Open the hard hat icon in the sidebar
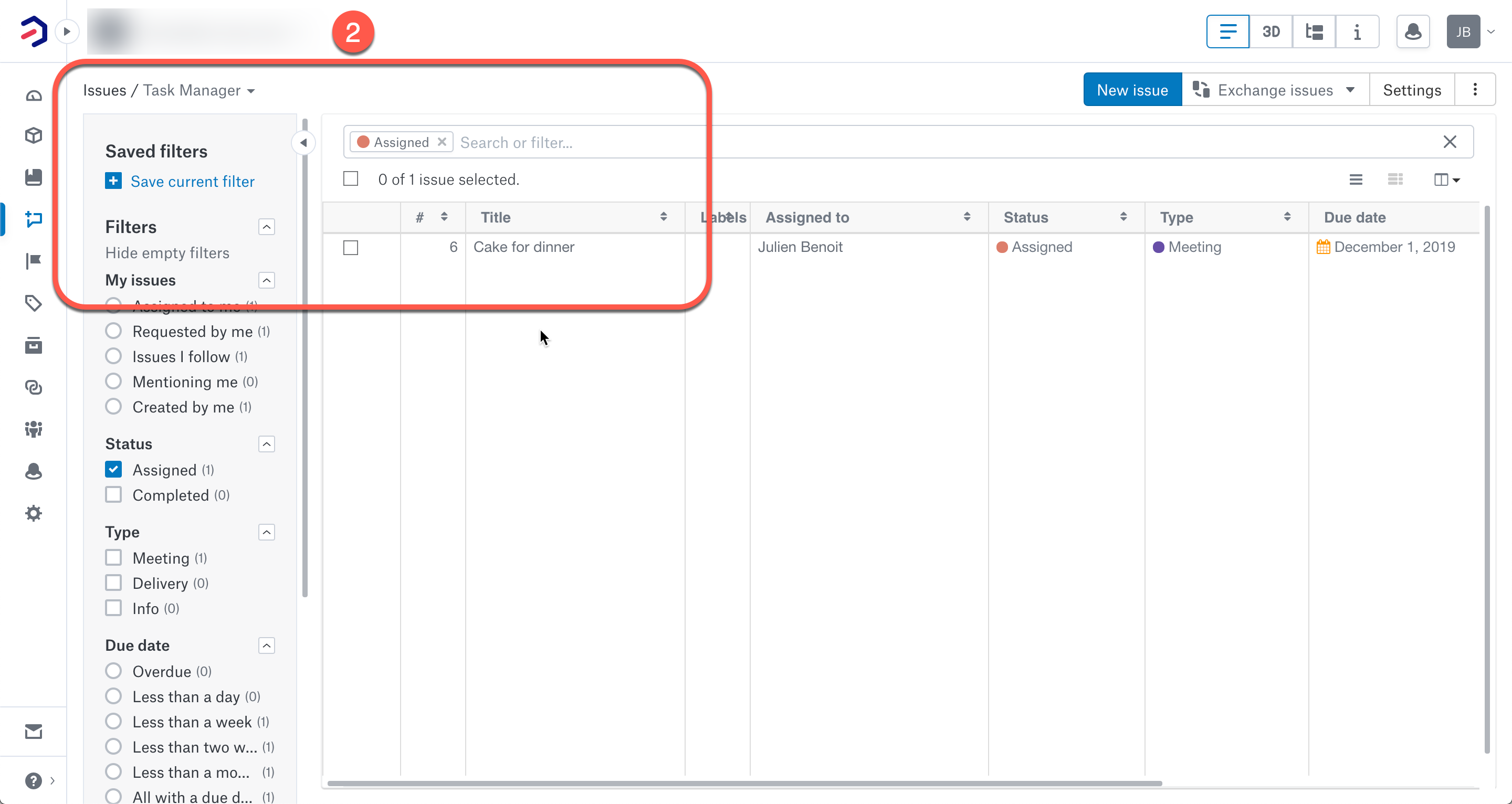The image size is (1512, 804). (x=34, y=471)
